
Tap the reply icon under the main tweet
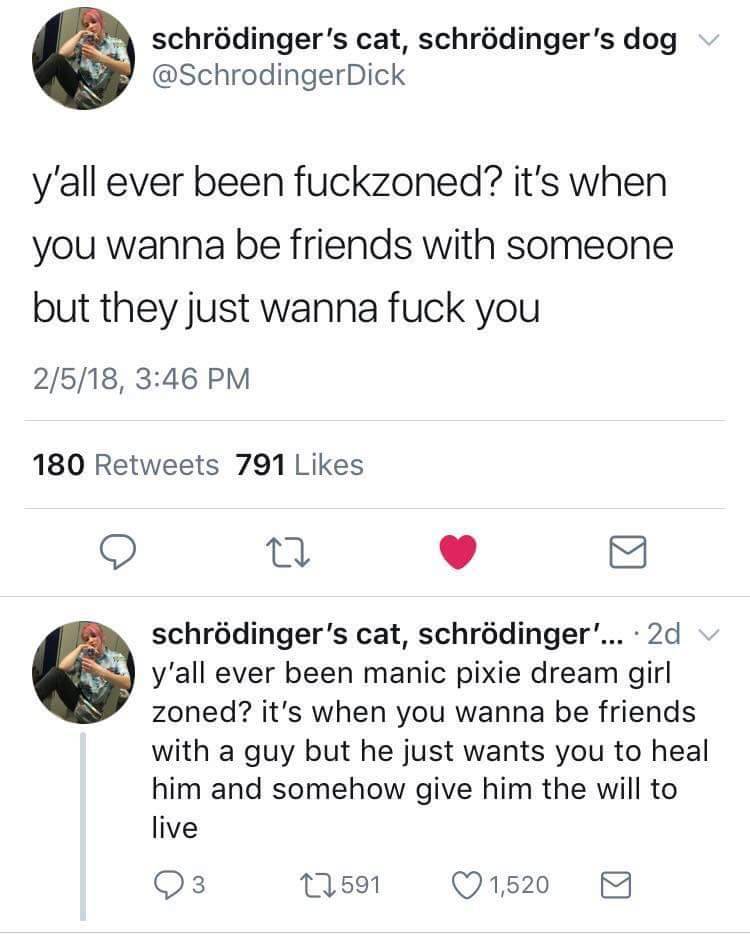coord(118,551)
